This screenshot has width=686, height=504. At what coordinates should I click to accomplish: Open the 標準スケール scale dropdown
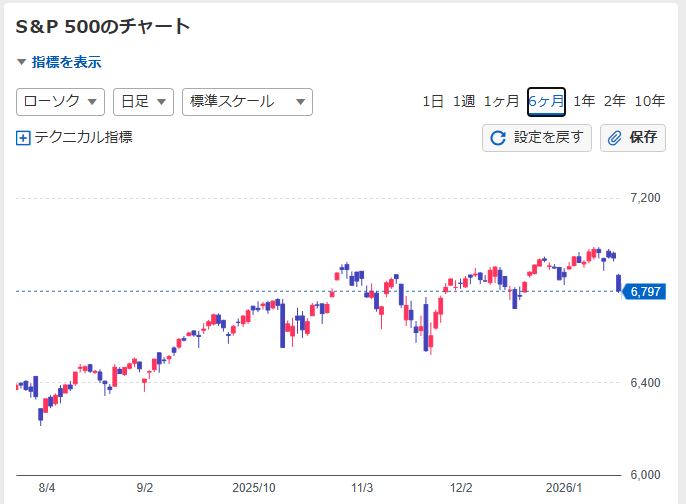tap(247, 102)
